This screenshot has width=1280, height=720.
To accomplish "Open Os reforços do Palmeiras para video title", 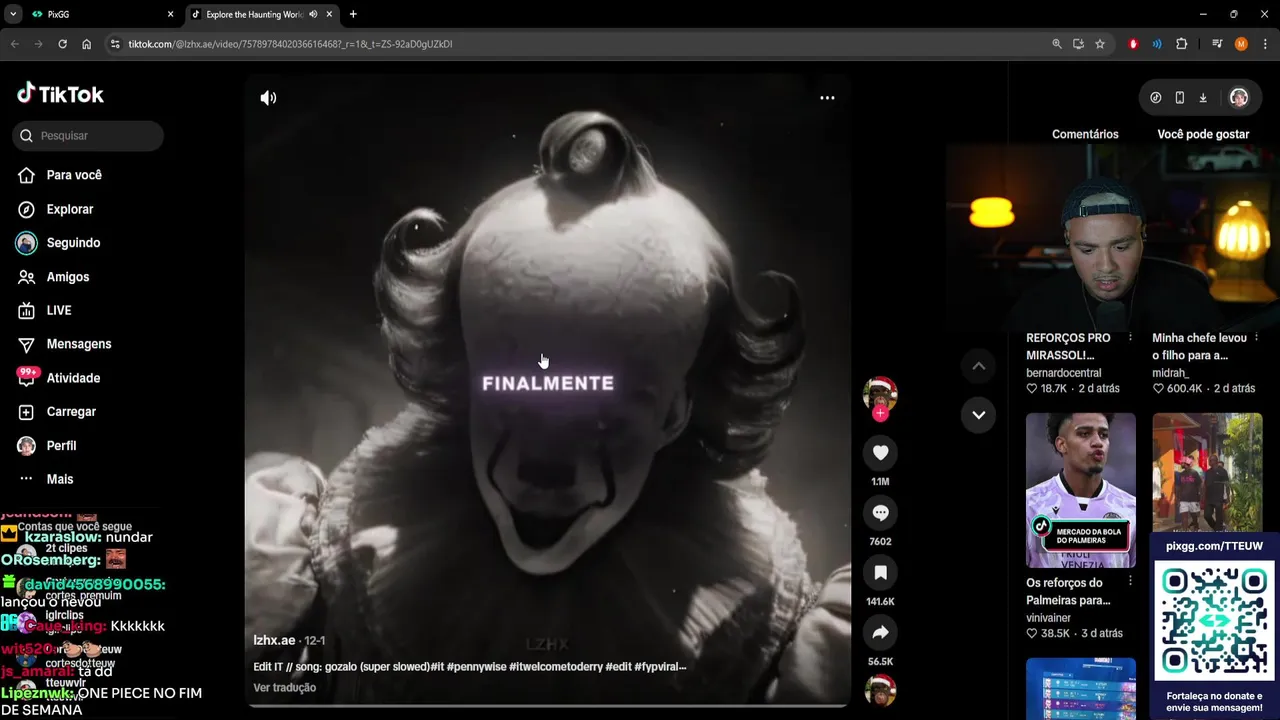I will (1068, 592).
